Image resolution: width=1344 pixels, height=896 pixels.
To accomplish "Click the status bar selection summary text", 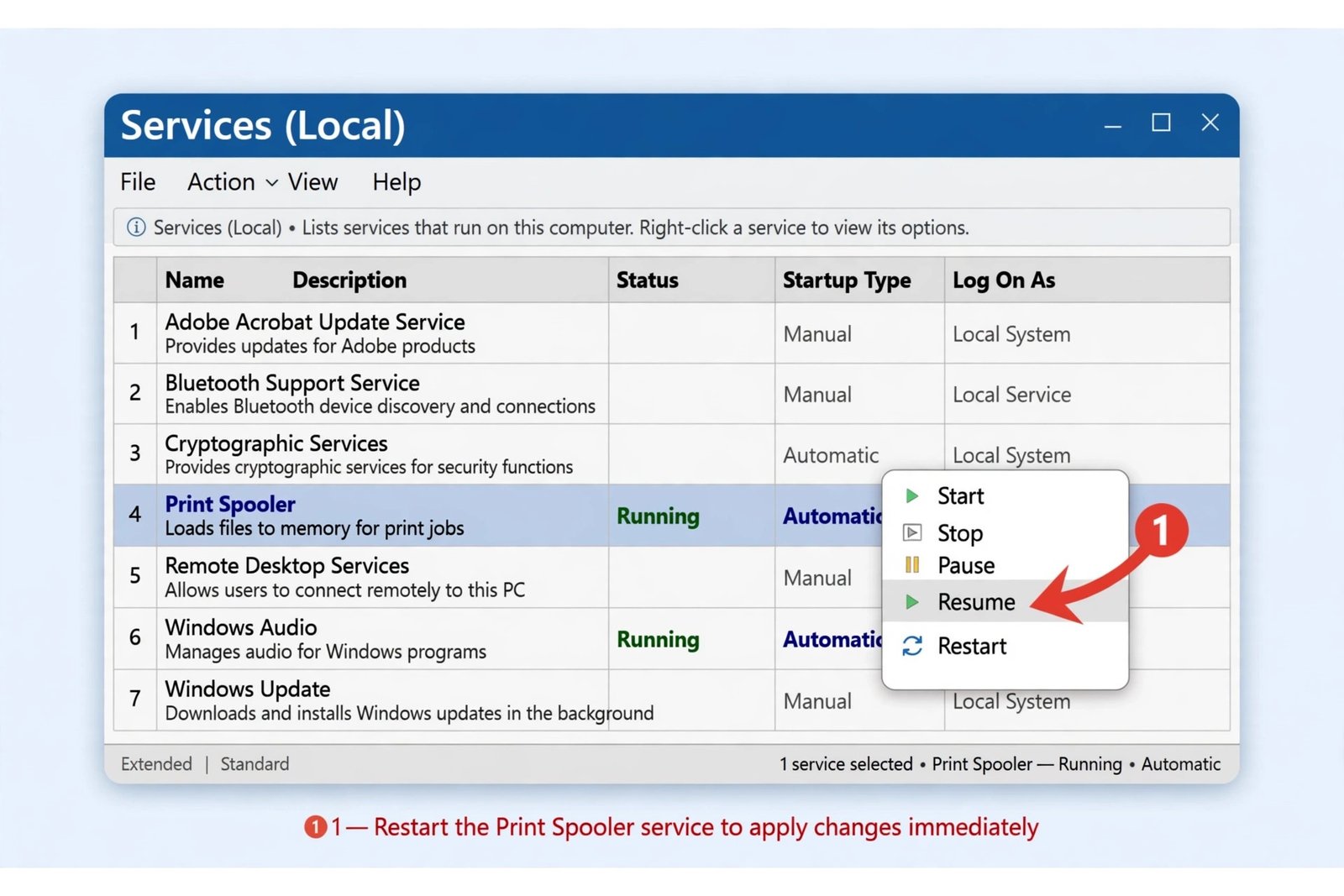I will pyautogui.click(x=1000, y=764).
